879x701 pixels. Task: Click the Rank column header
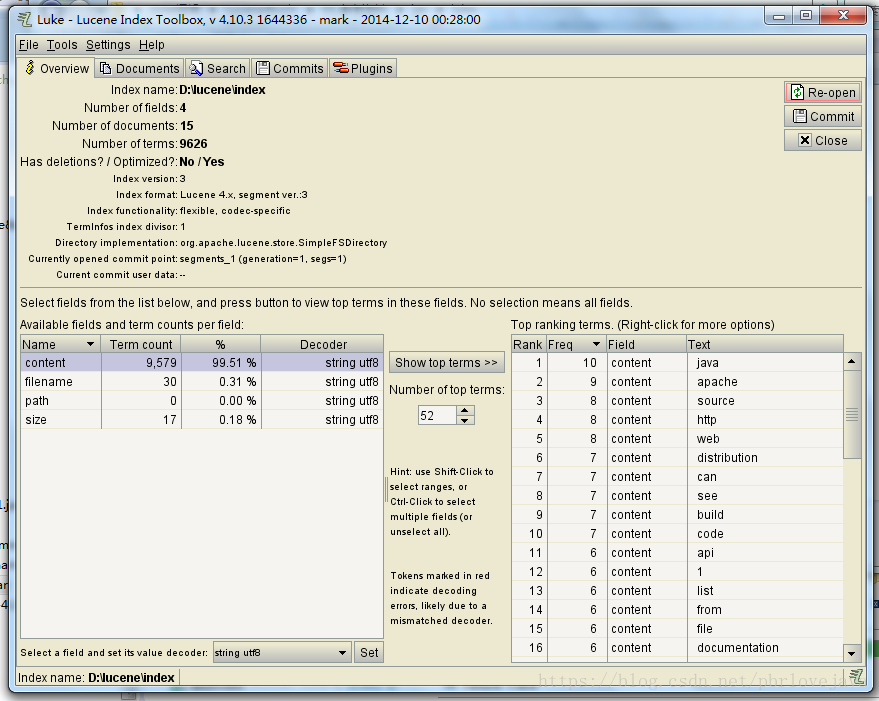(x=528, y=344)
